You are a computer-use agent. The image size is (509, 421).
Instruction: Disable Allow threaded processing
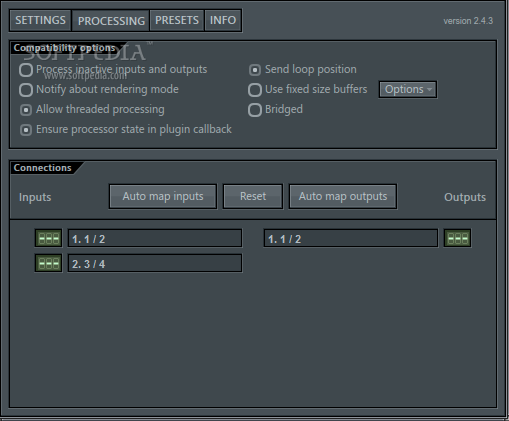pos(26,110)
